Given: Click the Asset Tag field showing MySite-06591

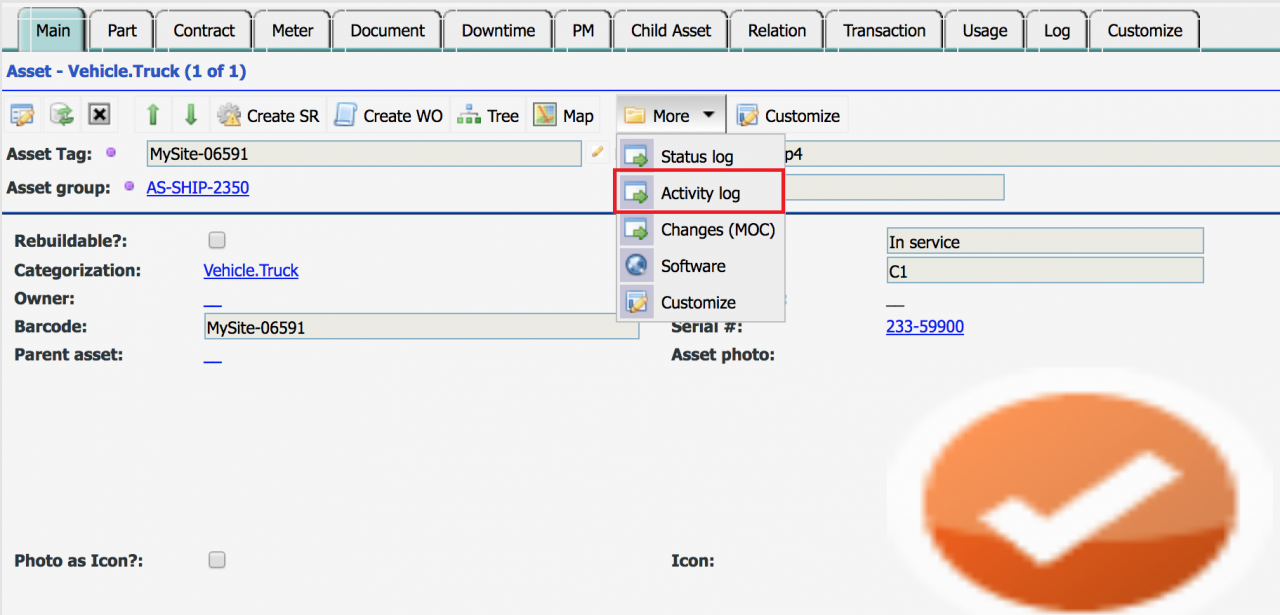Looking at the screenshot, I should coord(363,154).
